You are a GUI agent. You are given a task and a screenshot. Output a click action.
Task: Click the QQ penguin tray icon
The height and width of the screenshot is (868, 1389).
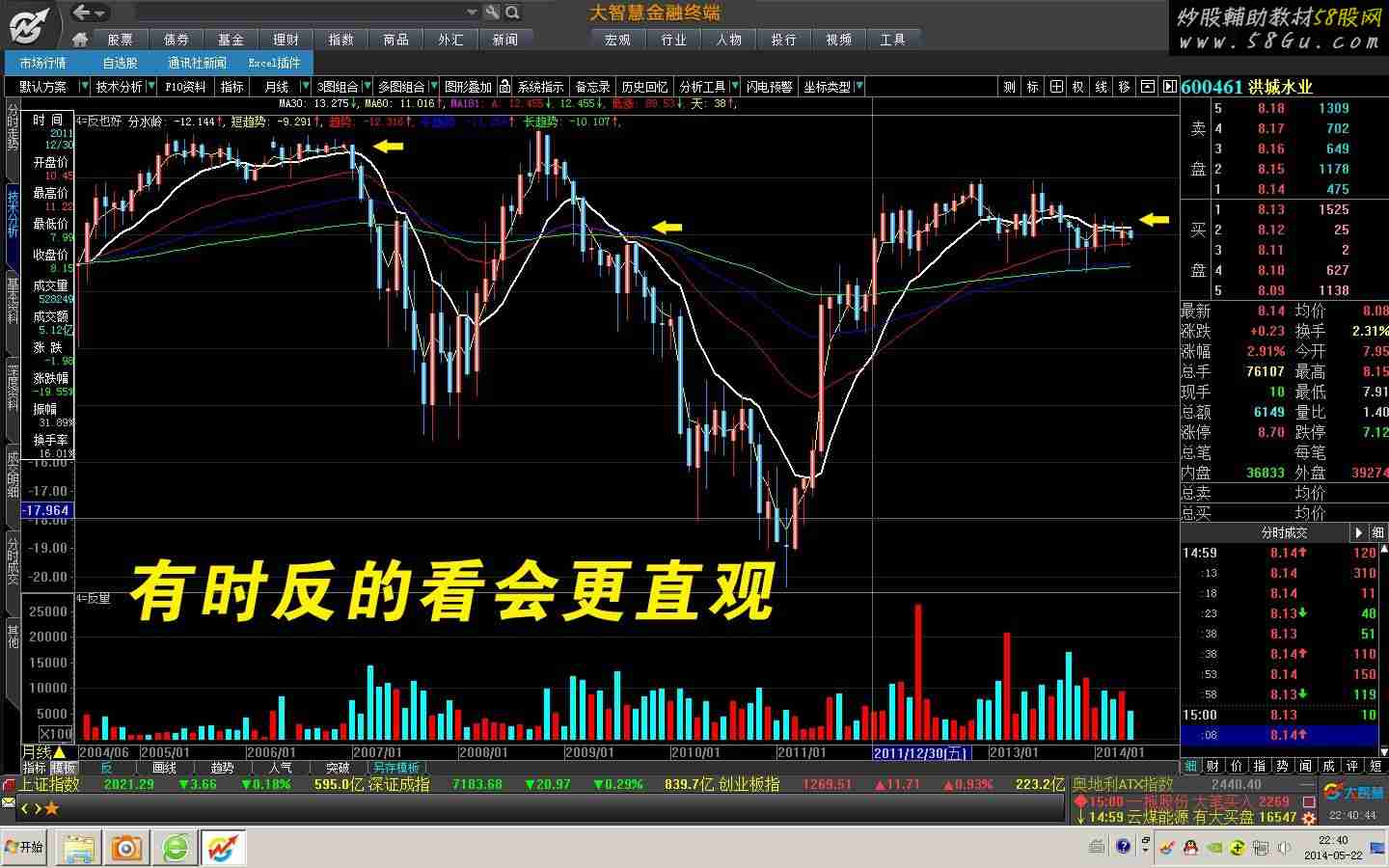click(x=1190, y=848)
